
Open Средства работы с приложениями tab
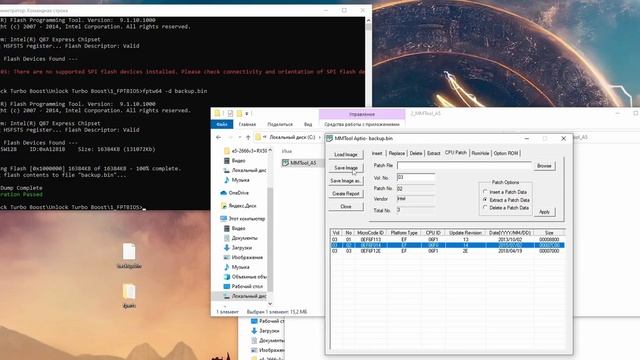362,124
